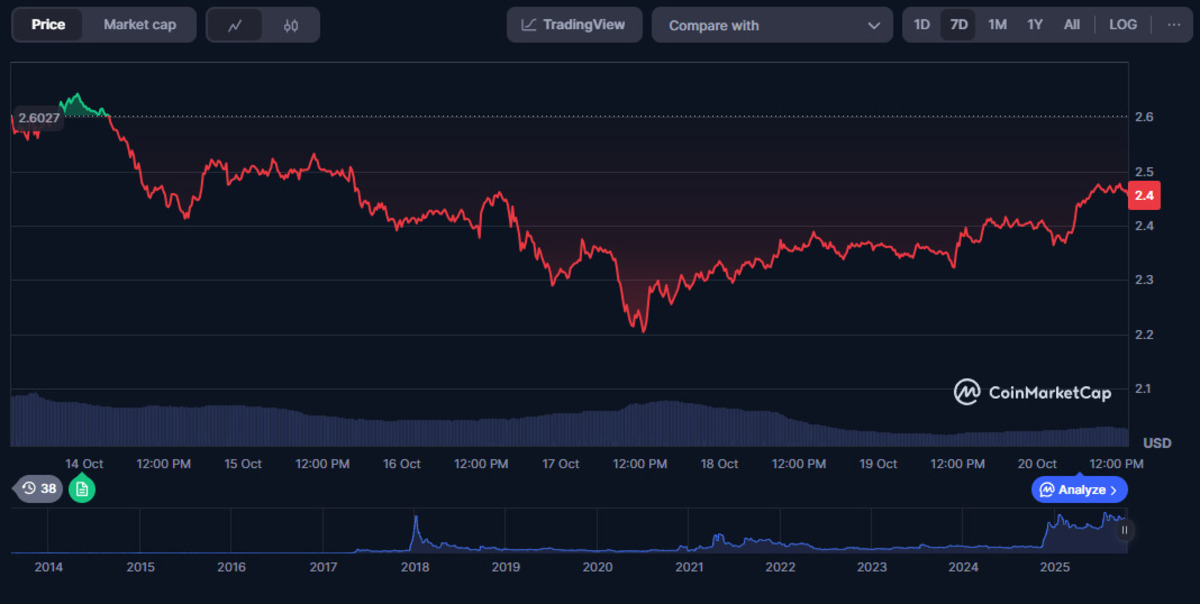The image size is (1200, 604).
Task: Switch to the Price tab
Action: (x=48, y=25)
